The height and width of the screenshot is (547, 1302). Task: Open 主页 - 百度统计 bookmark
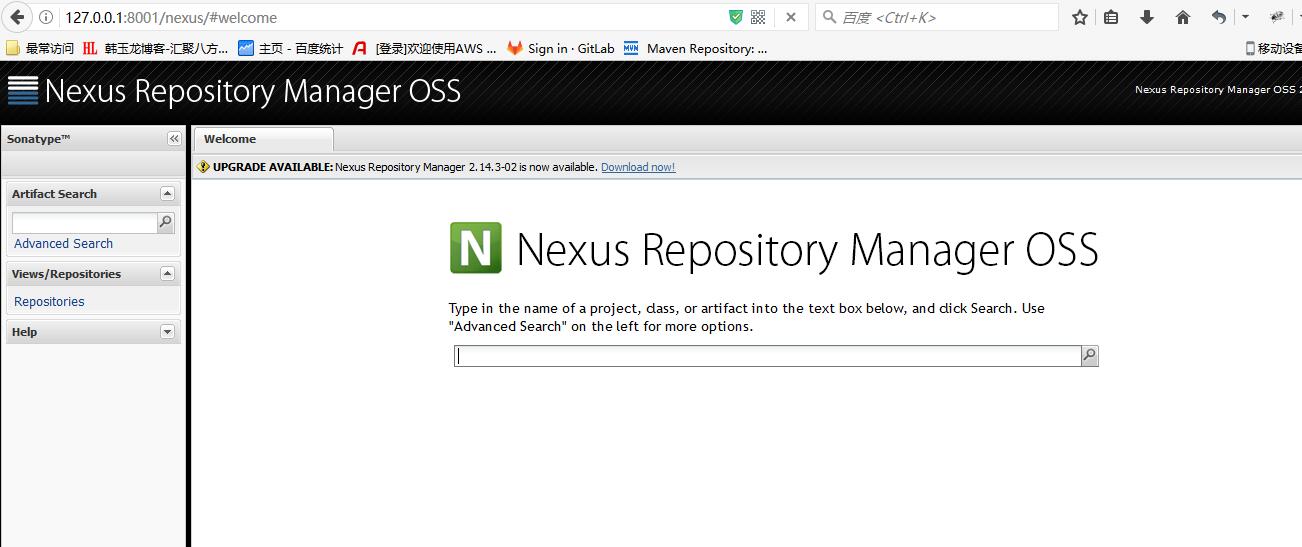(291, 48)
